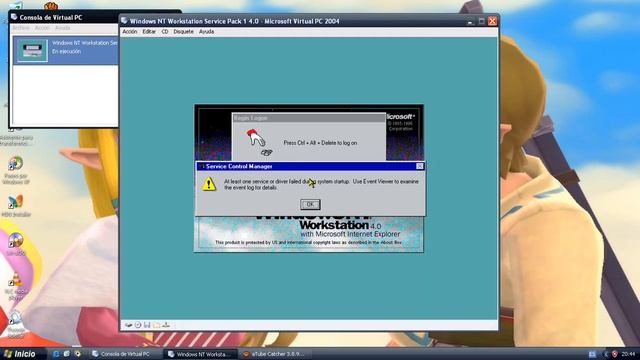Click the blue tray icon left of the chevron
The width and height of the screenshot is (640, 360).
pyautogui.click(x=592, y=354)
